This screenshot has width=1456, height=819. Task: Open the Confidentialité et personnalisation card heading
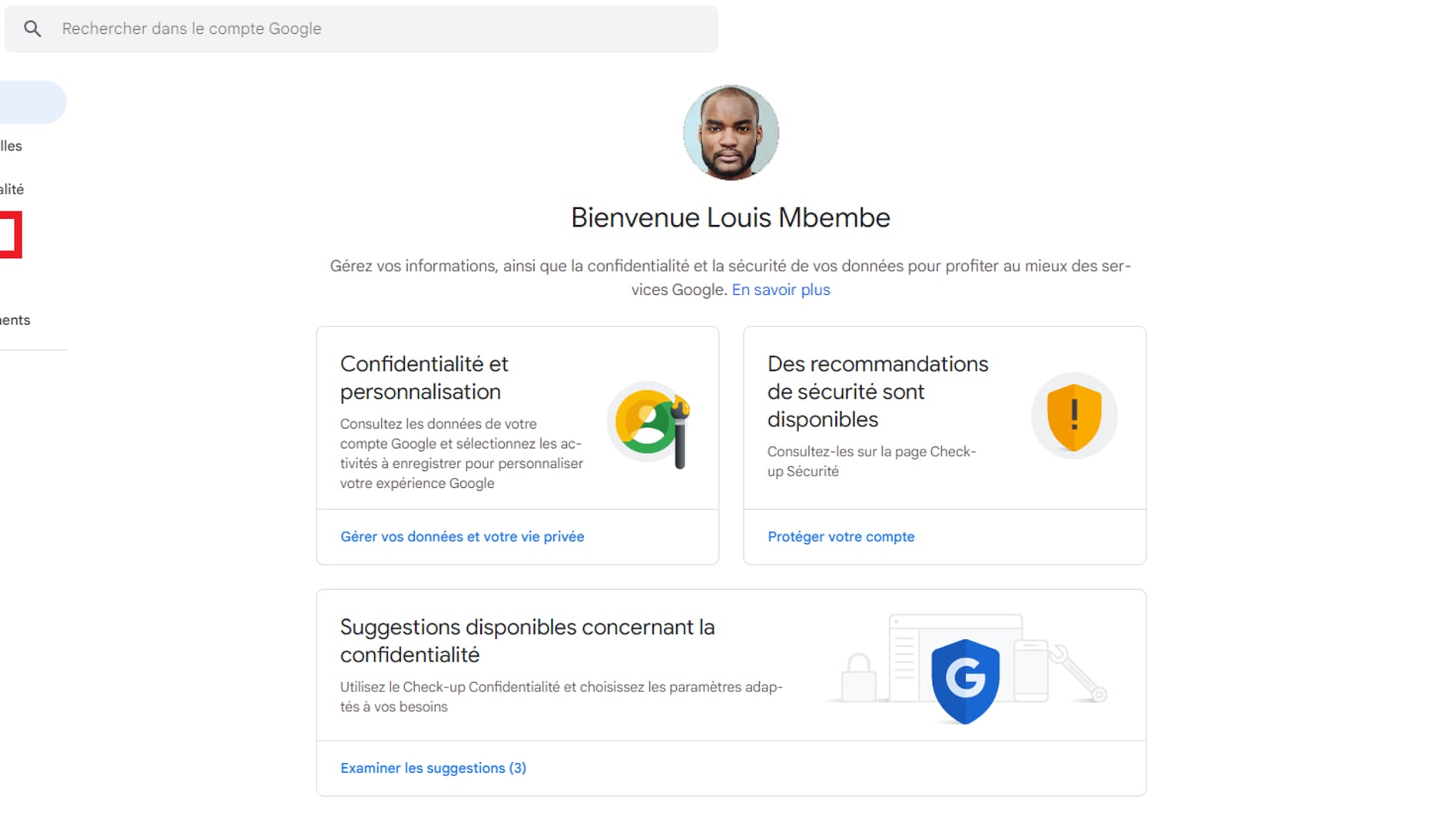[x=424, y=377]
